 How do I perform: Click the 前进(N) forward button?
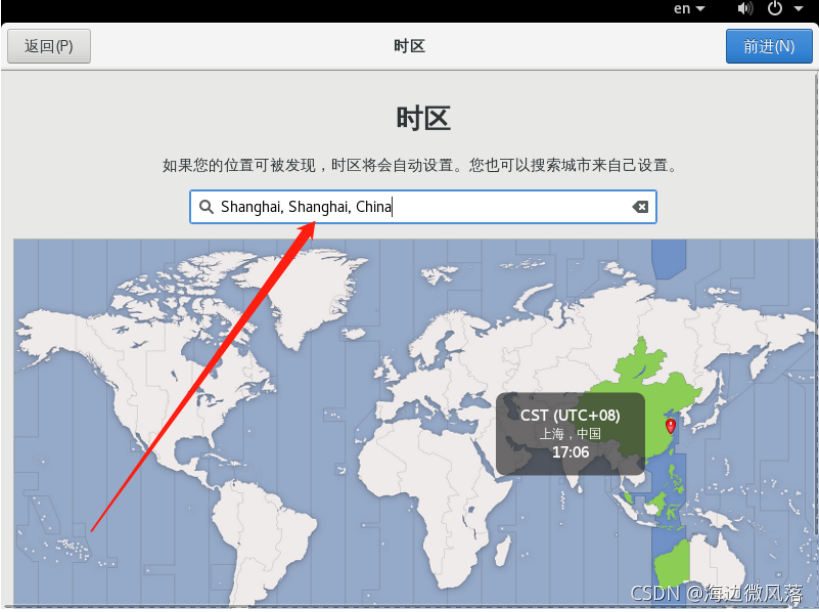[x=768, y=46]
